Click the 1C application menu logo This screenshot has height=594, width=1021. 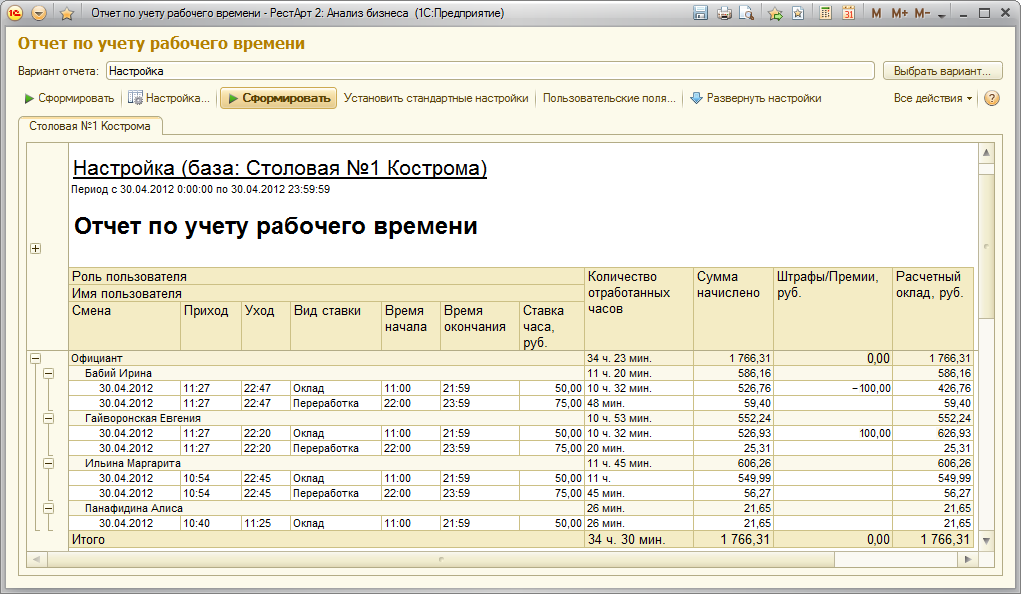(x=14, y=13)
